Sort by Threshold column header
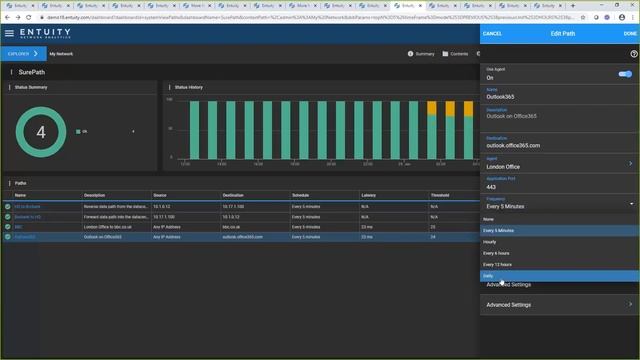 coord(440,195)
